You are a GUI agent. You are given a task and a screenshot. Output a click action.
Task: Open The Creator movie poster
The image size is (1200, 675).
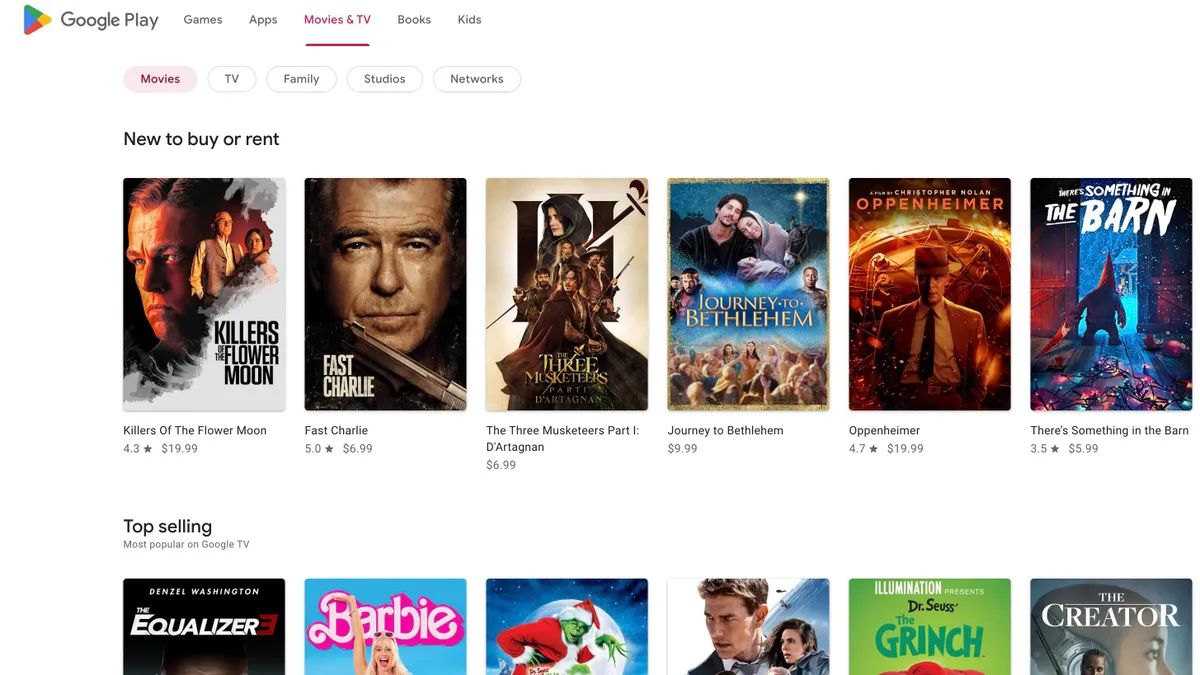1111,627
